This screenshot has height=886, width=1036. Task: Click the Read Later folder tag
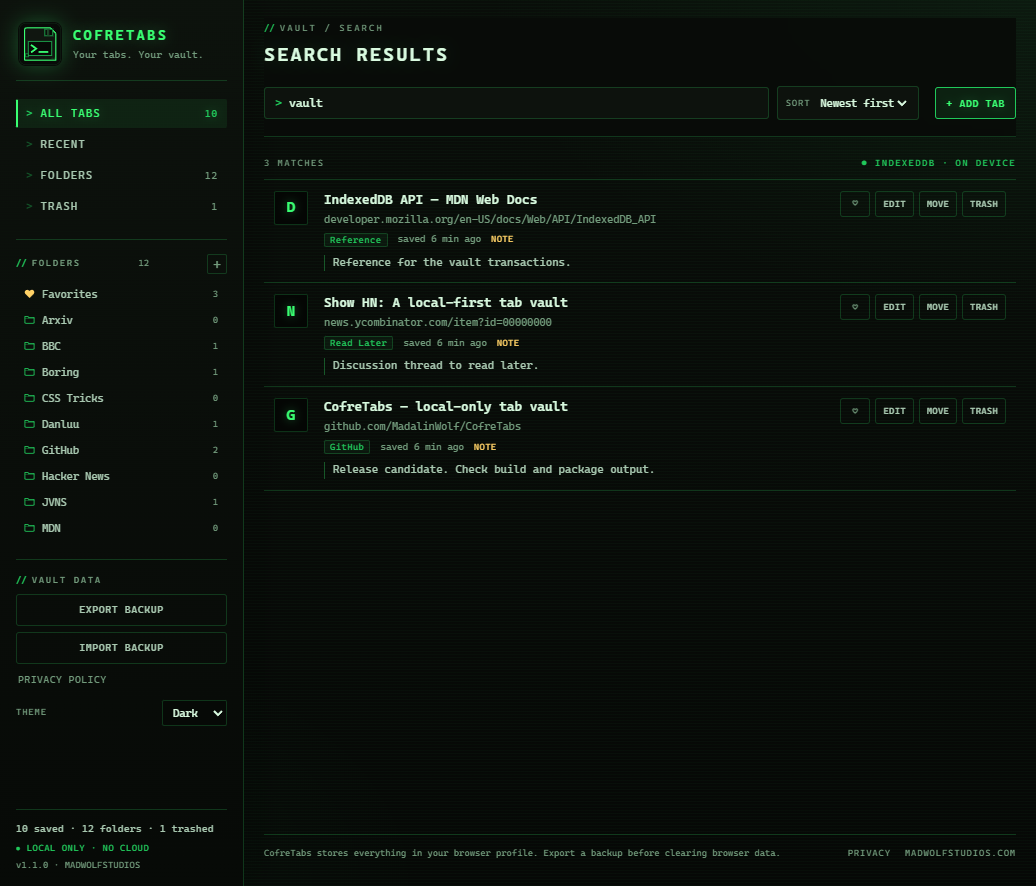(x=358, y=343)
